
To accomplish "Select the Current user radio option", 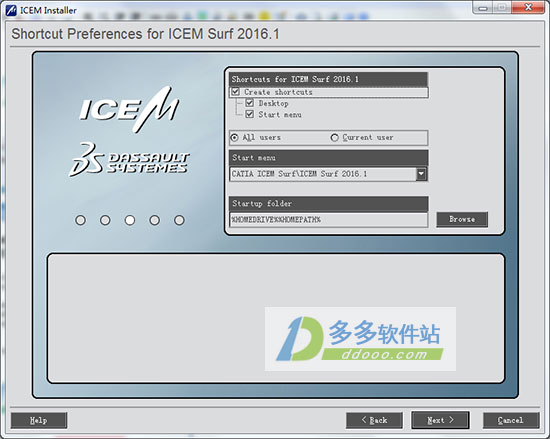I will [335, 138].
